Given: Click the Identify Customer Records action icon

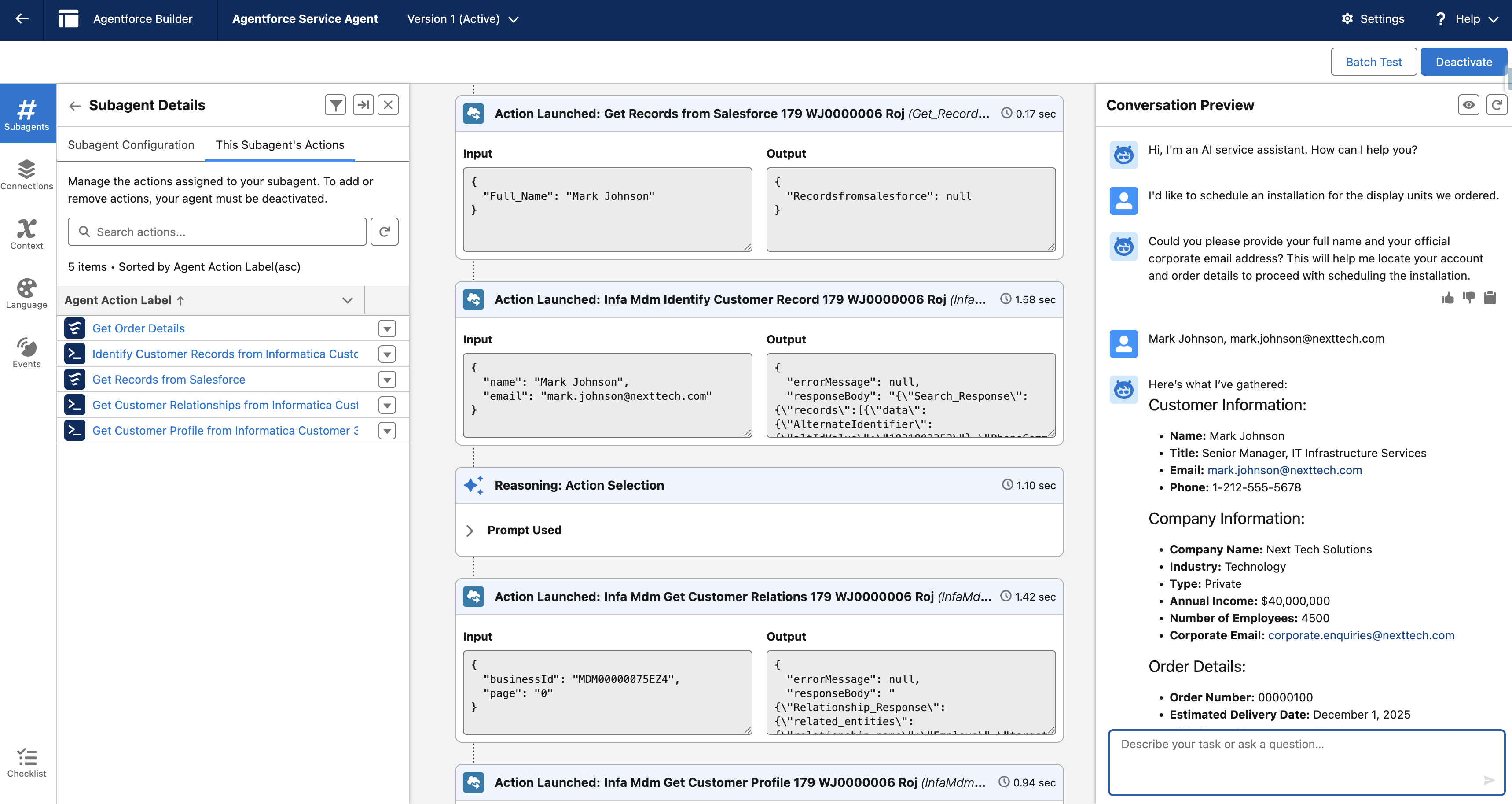Looking at the screenshot, I should (74, 354).
